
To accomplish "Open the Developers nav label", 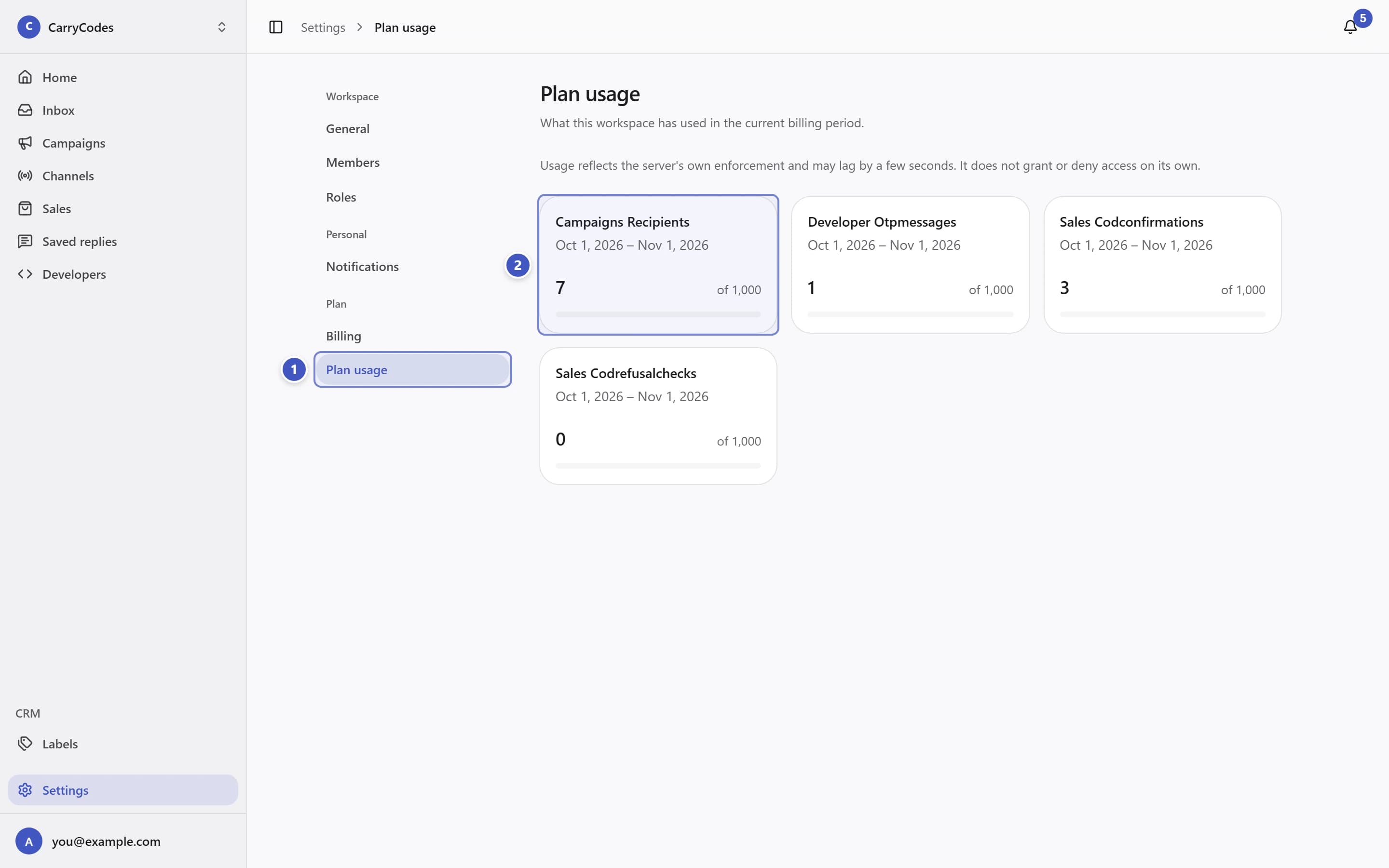I will point(74,274).
